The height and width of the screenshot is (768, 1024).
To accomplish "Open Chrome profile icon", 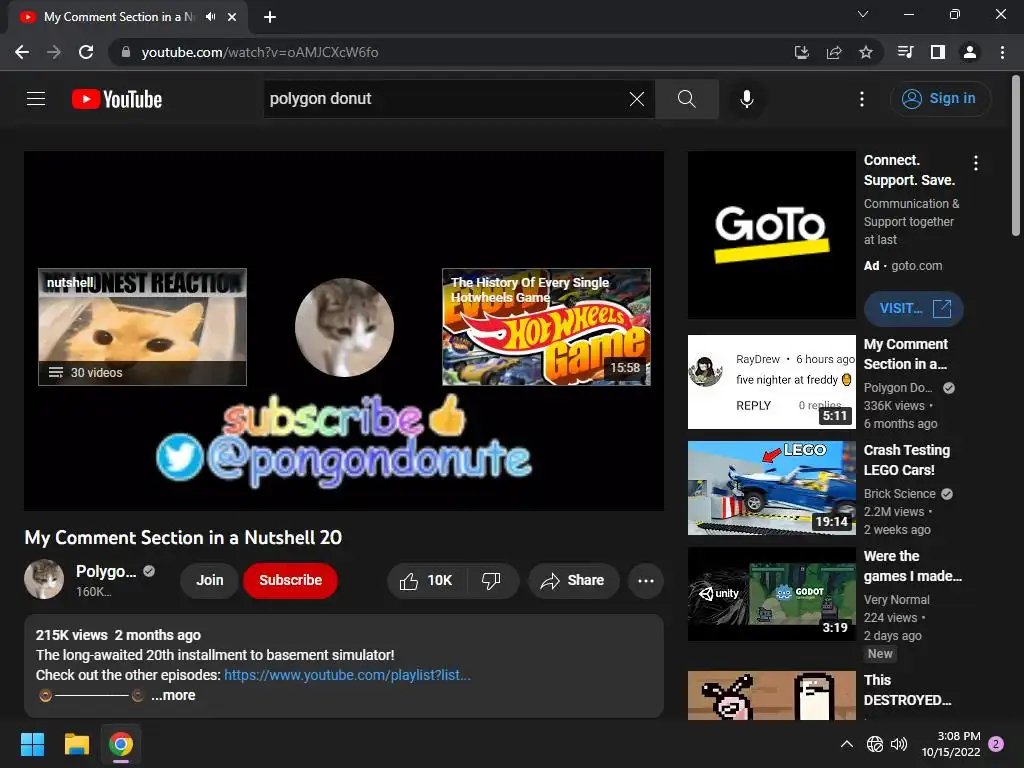I will point(970,52).
